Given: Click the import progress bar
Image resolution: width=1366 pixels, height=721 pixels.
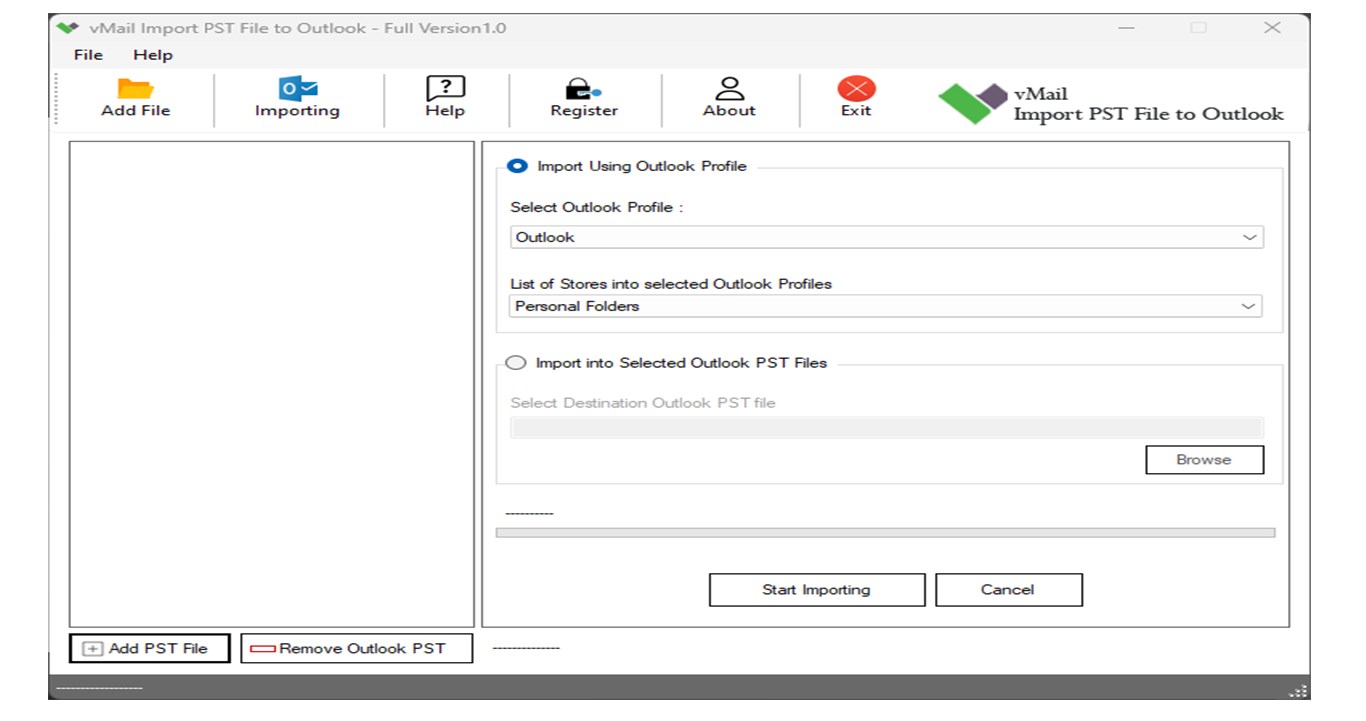Looking at the screenshot, I should (x=885, y=533).
